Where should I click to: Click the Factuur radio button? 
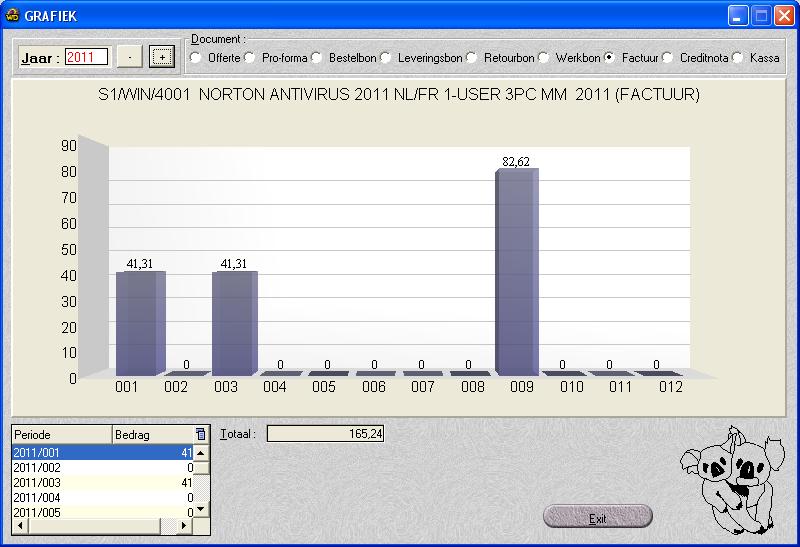609,58
